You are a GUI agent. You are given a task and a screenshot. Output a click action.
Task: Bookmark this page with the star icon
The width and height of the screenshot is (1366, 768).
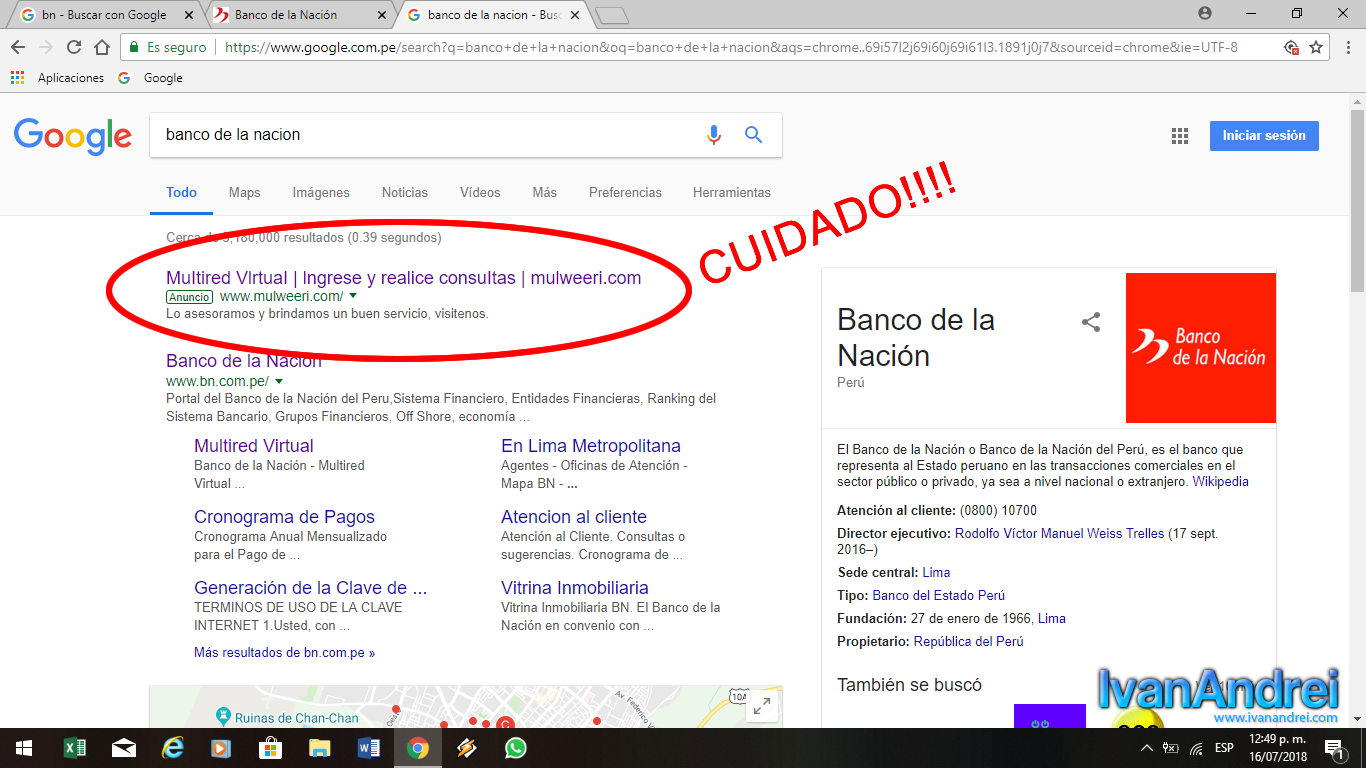pos(1316,47)
